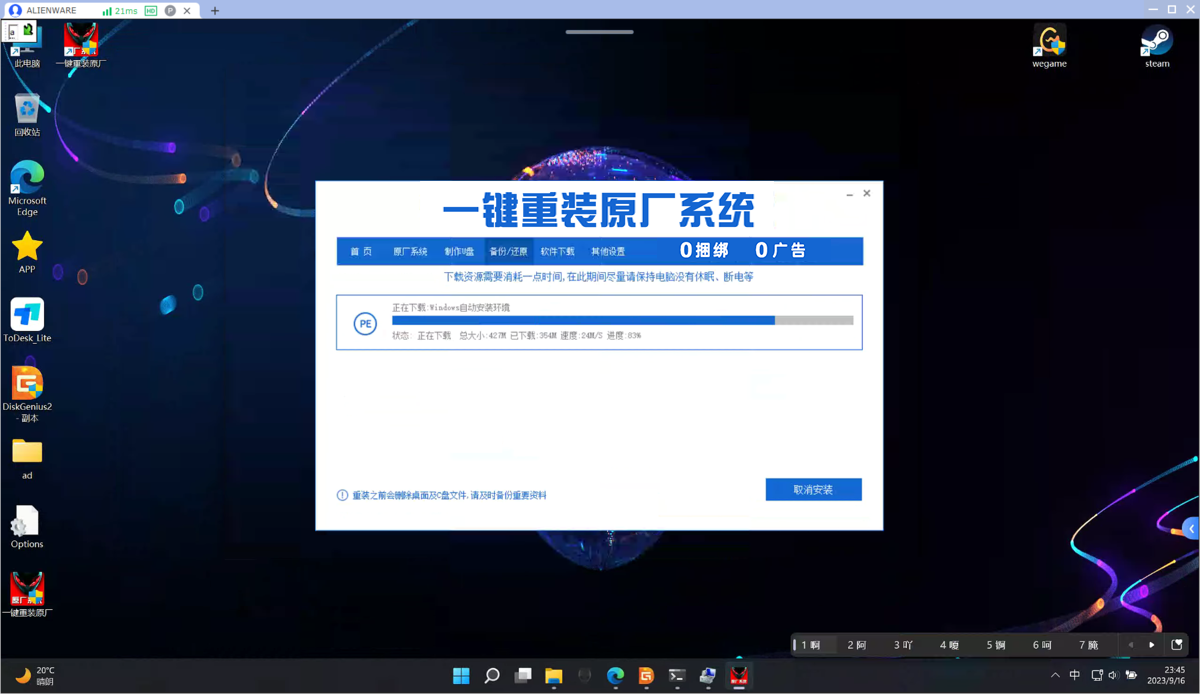Select IME candidate 5 锕
This screenshot has height=694, width=1200.
(996, 645)
